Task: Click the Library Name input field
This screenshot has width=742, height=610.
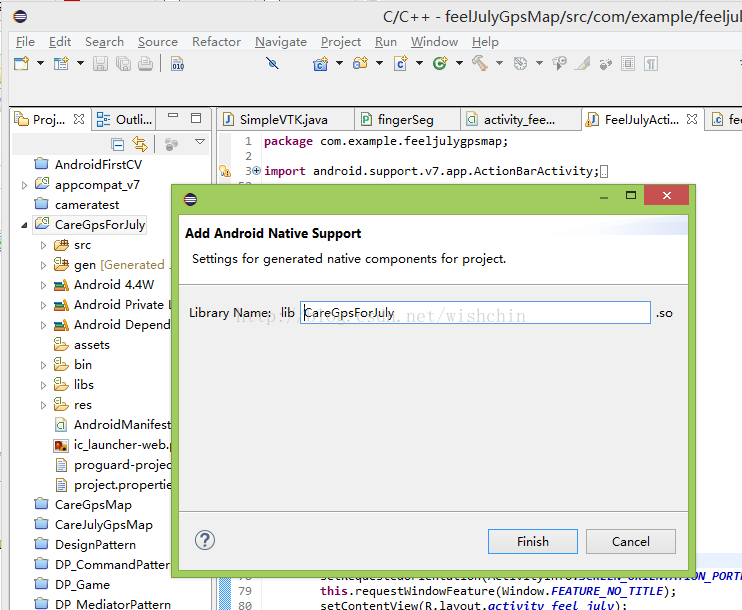Action: (475, 313)
